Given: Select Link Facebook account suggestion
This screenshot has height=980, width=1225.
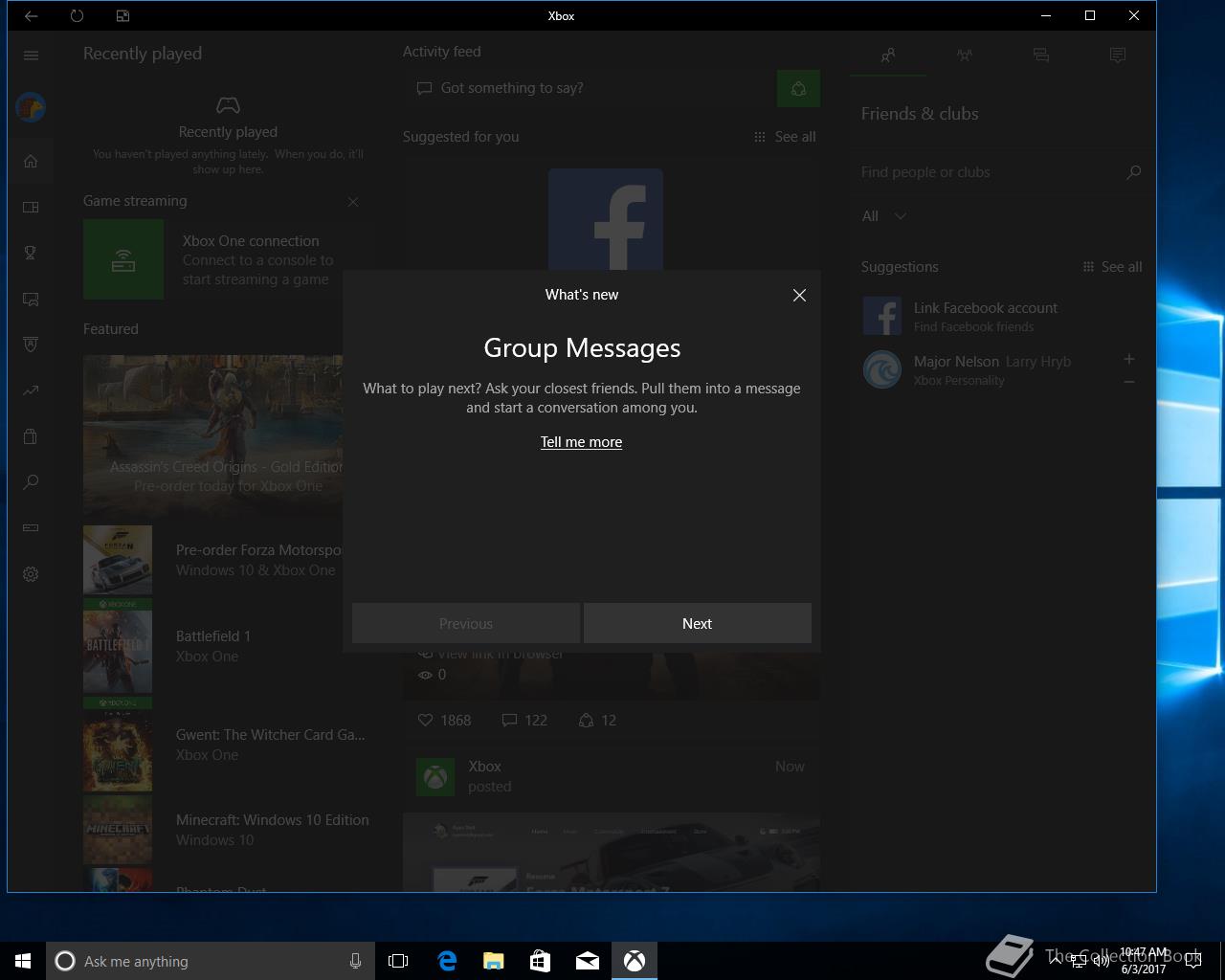Looking at the screenshot, I should coord(1001,316).
